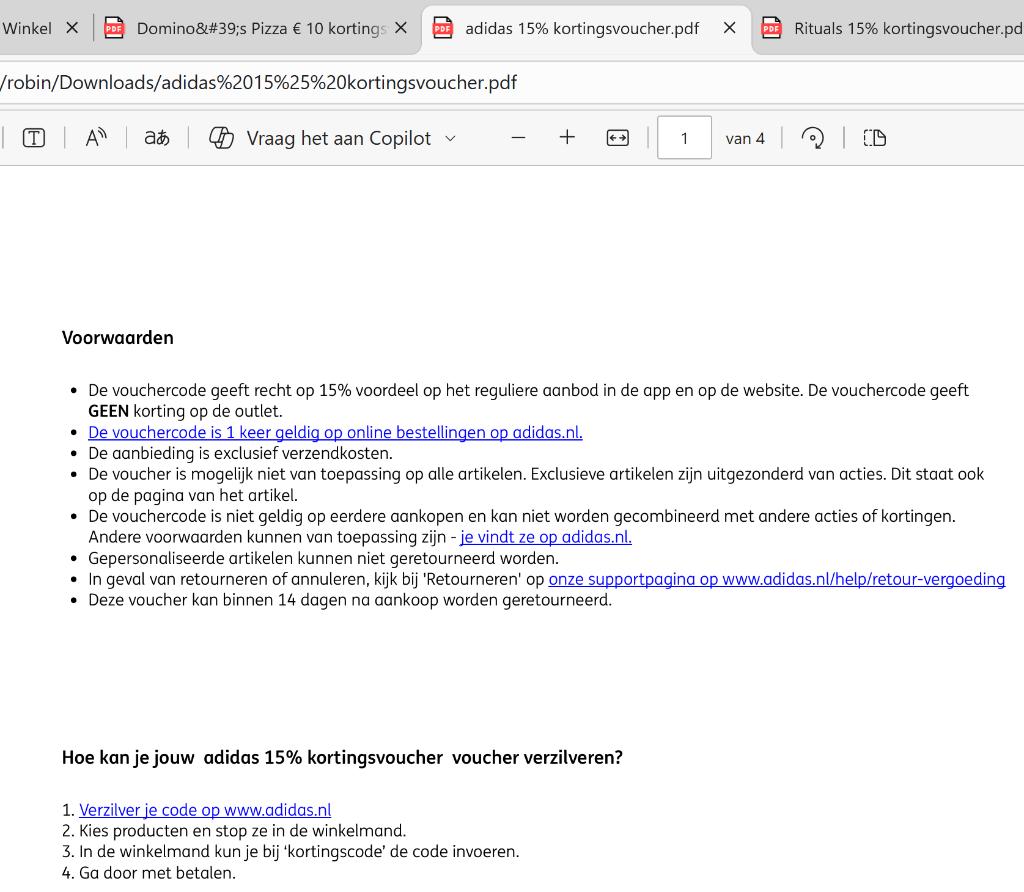Click the Copilot logo icon
1024x892 pixels.
(221, 138)
